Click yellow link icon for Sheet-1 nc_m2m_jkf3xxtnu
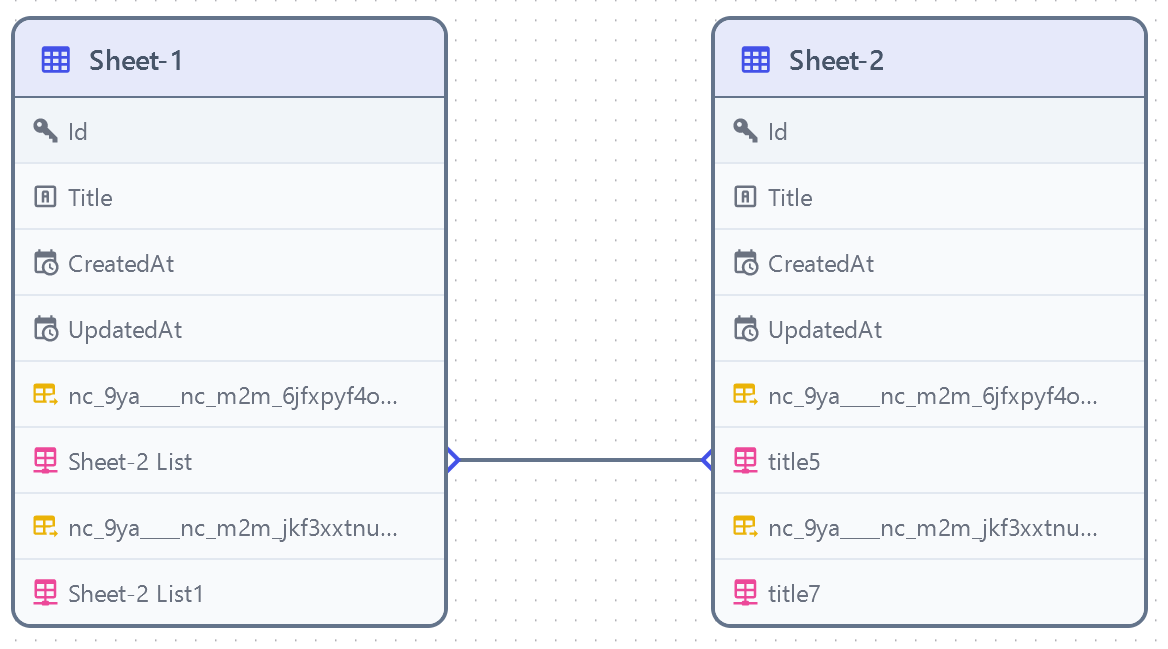 coord(45,526)
